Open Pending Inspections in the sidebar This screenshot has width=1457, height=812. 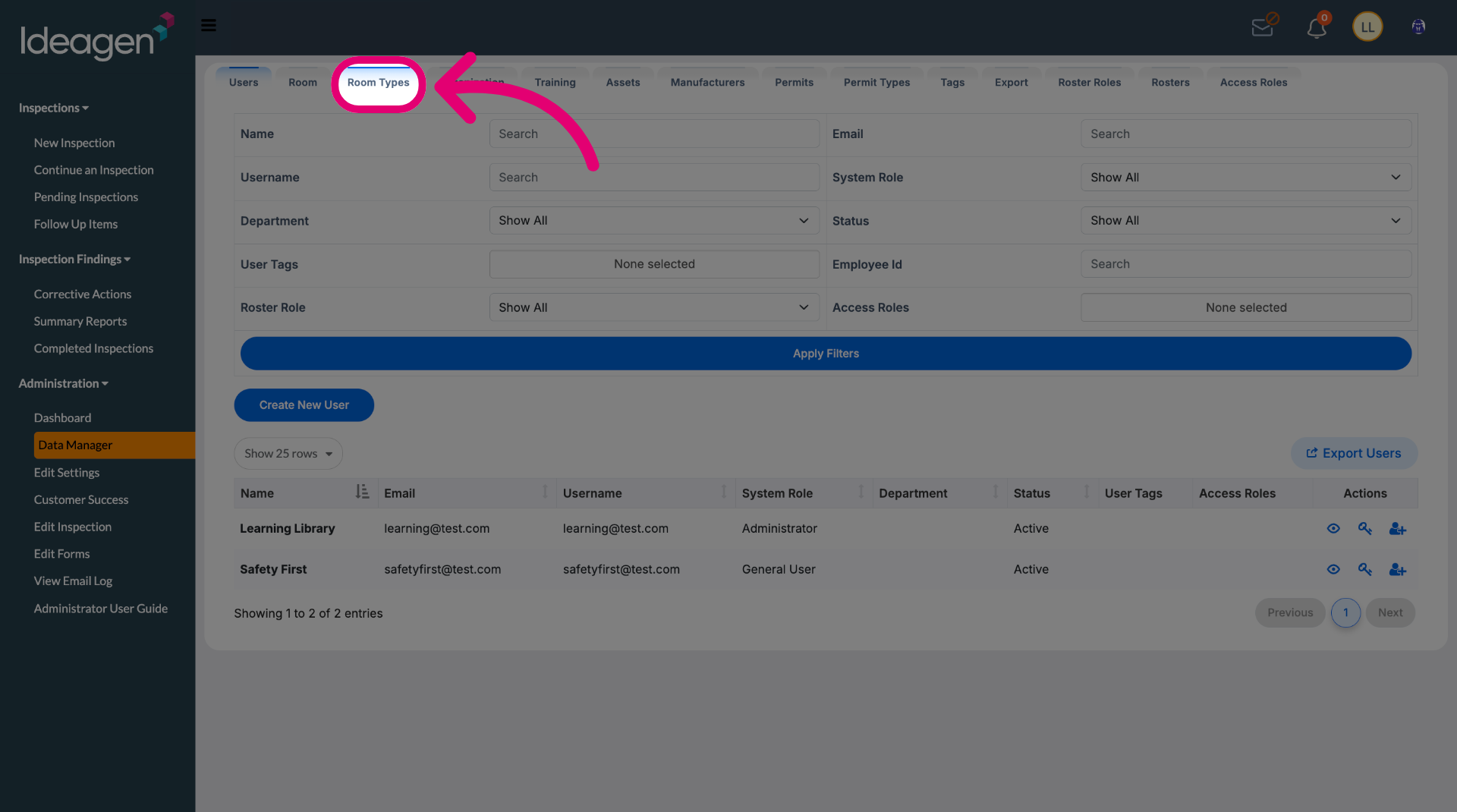click(x=86, y=197)
